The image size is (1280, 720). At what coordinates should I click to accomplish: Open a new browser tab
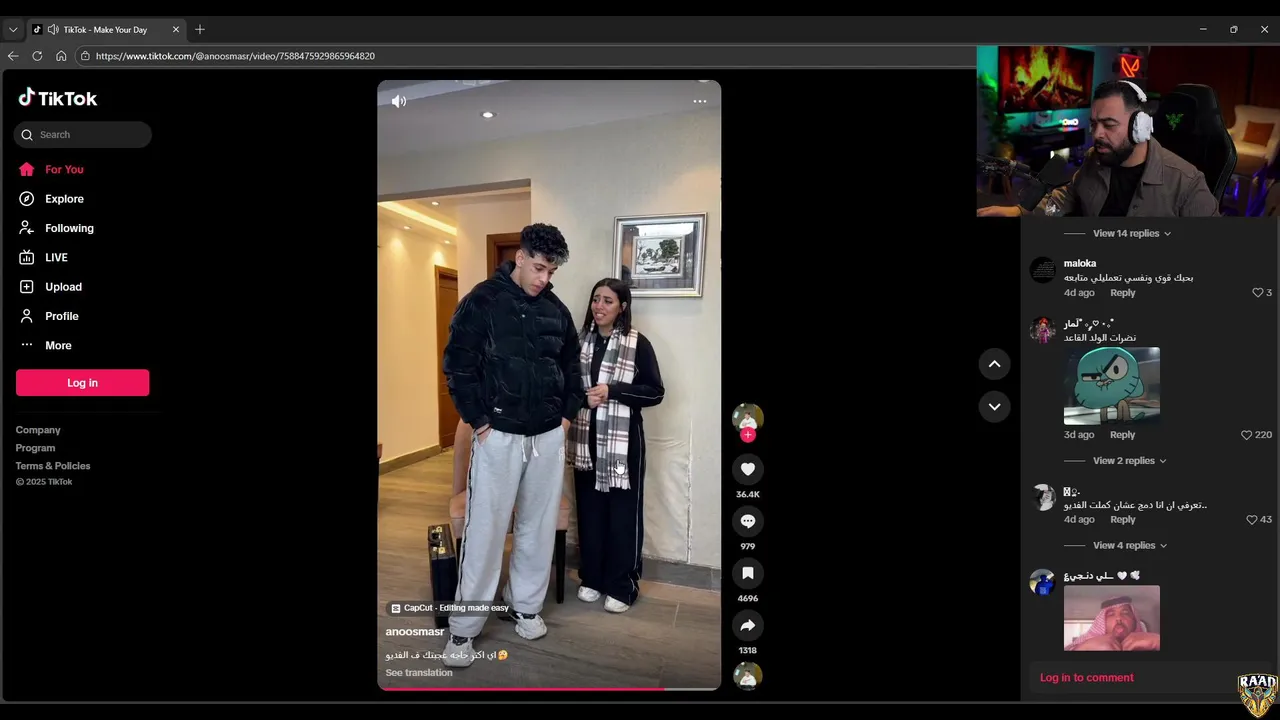(x=200, y=29)
